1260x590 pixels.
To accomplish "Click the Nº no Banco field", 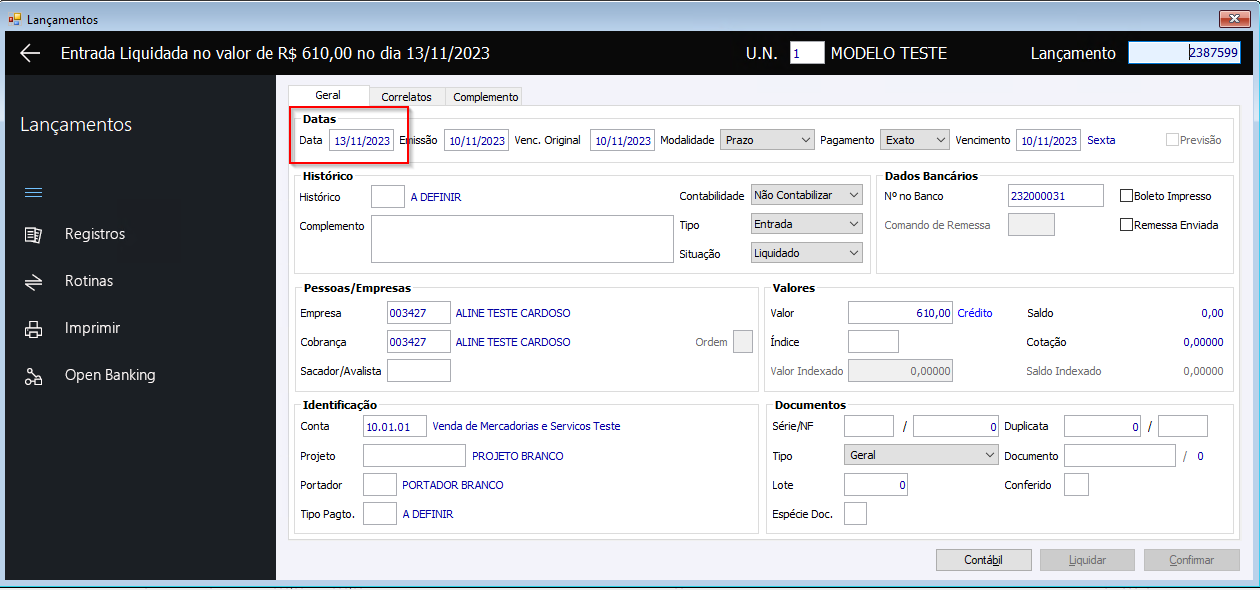I will [x=1056, y=196].
